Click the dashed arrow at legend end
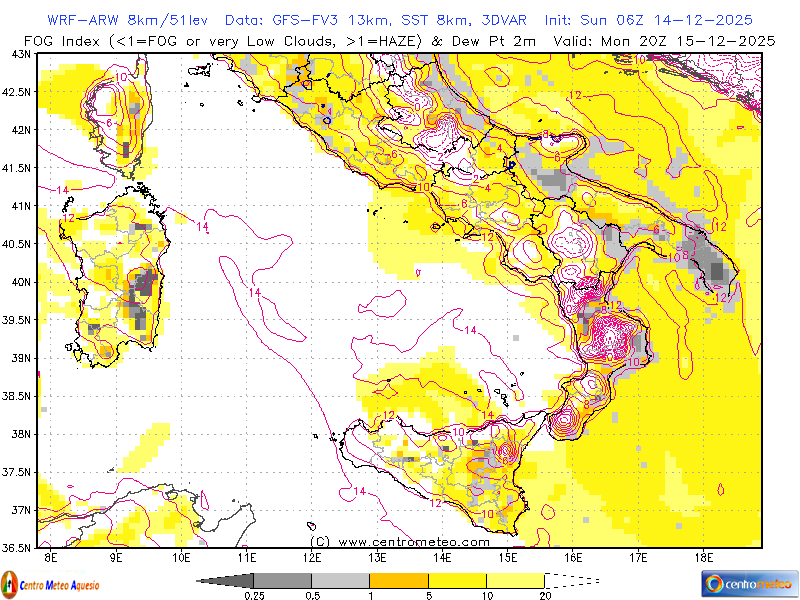This screenshot has height=600, width=800. point(573,580)
